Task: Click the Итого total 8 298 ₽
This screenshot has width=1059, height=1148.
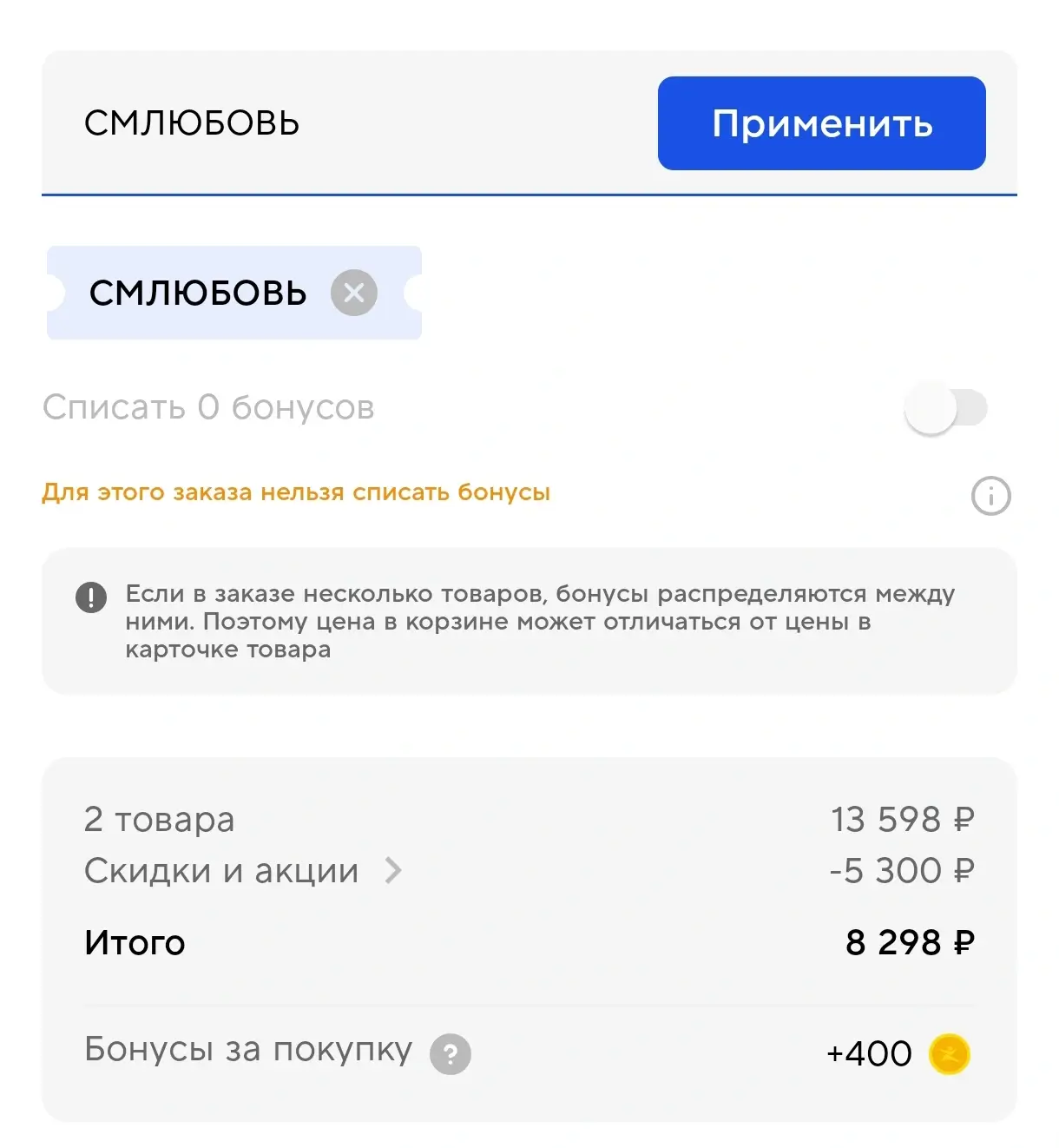Action: tap(909, 943)
